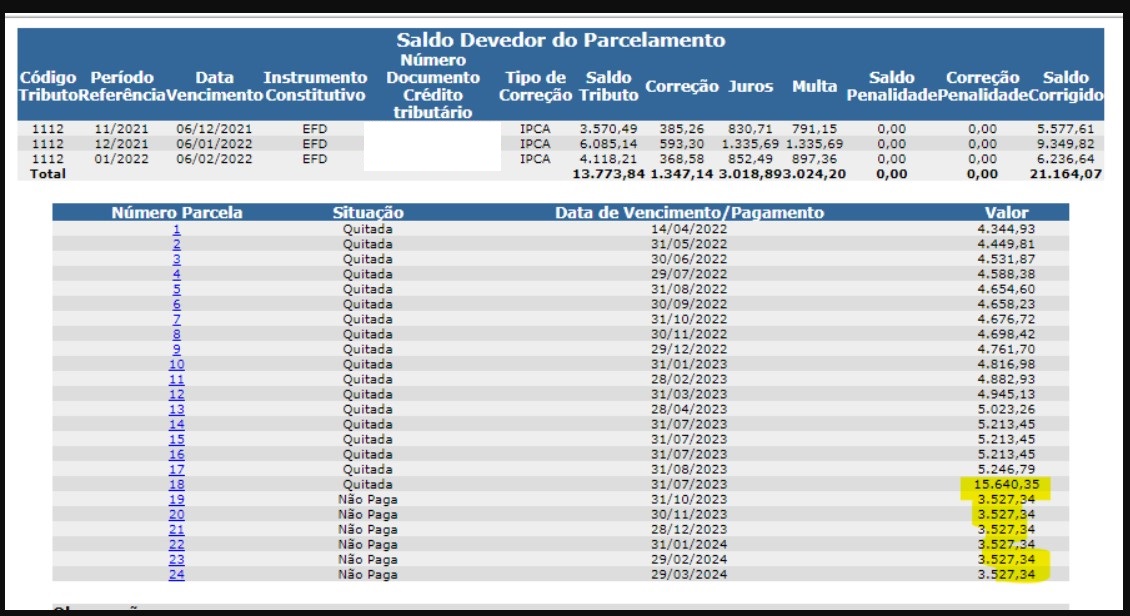
Task: Select unpaid parcela link 21
Action: click(177, 530)
